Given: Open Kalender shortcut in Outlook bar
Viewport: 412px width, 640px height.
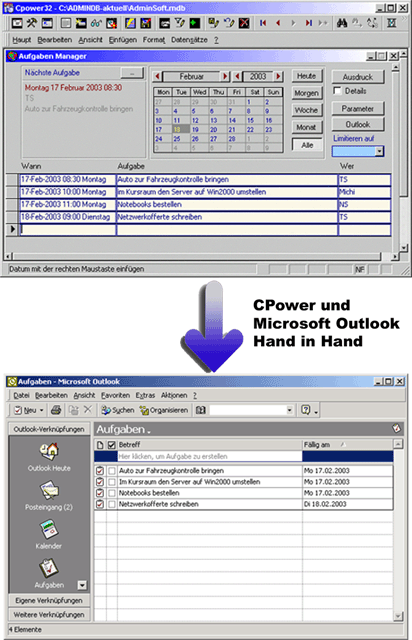Looking at the screenshot, I should [49, 535].
